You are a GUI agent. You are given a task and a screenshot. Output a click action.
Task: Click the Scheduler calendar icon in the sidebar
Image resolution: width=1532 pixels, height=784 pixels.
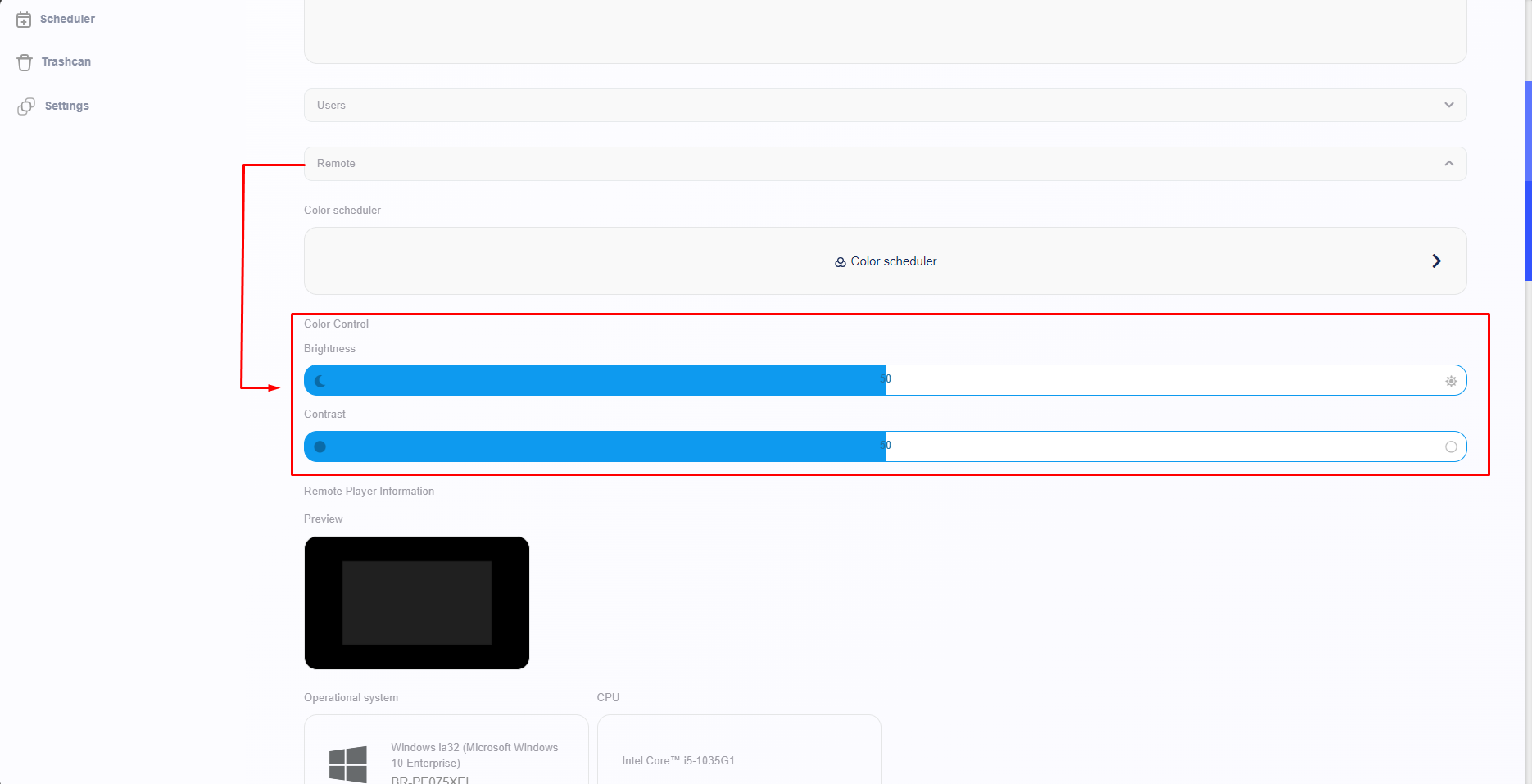(x=24, y=20)
